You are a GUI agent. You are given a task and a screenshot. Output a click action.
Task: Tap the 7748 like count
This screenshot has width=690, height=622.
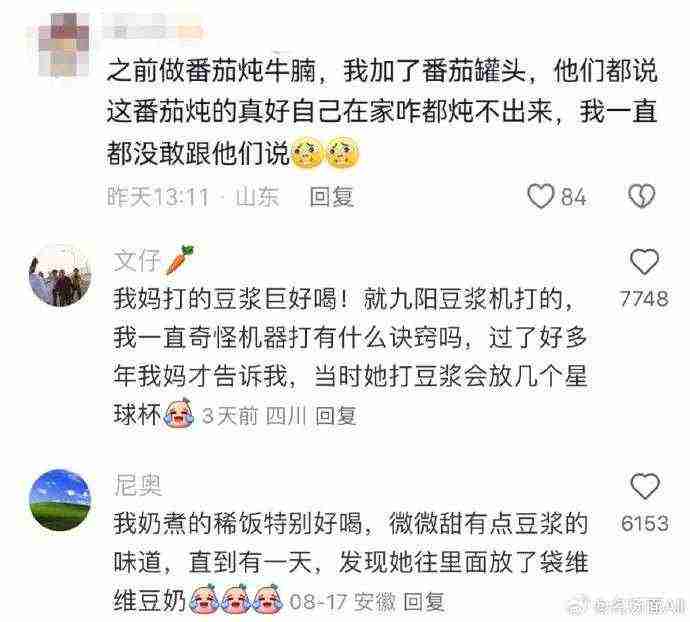tap(644, 299)
